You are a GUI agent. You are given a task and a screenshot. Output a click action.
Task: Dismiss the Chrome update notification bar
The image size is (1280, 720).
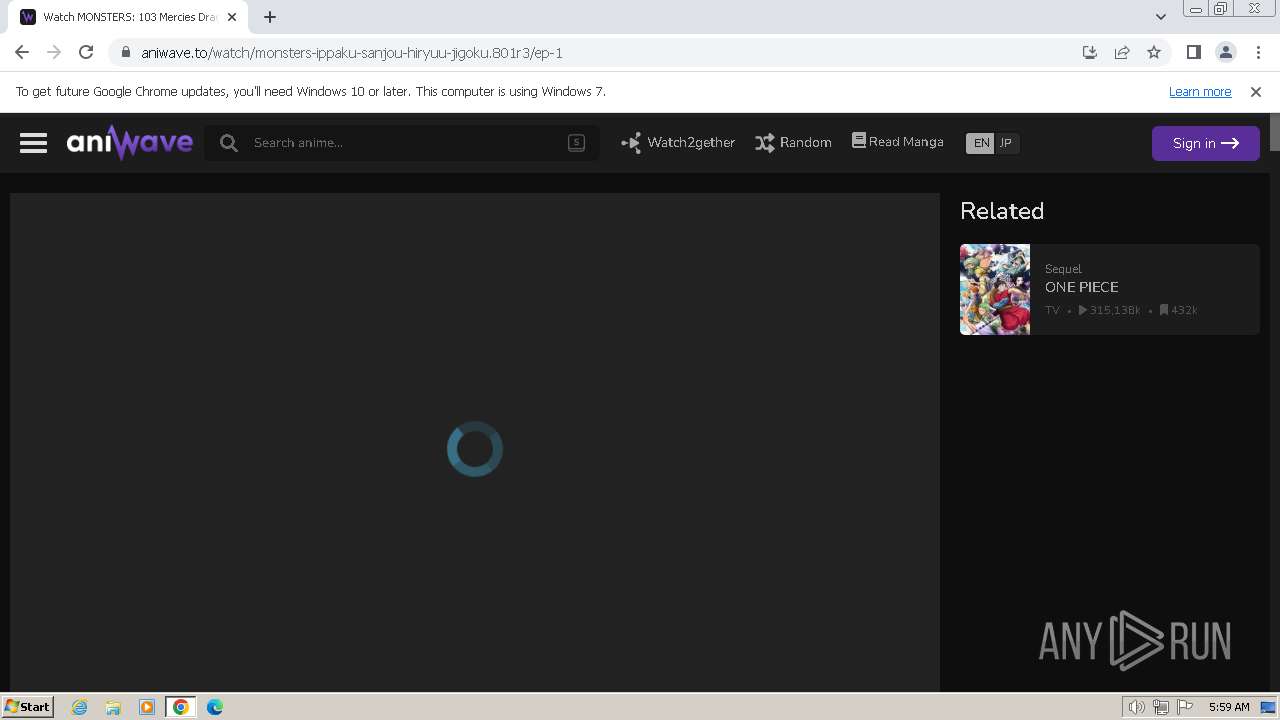point(1256,91)
